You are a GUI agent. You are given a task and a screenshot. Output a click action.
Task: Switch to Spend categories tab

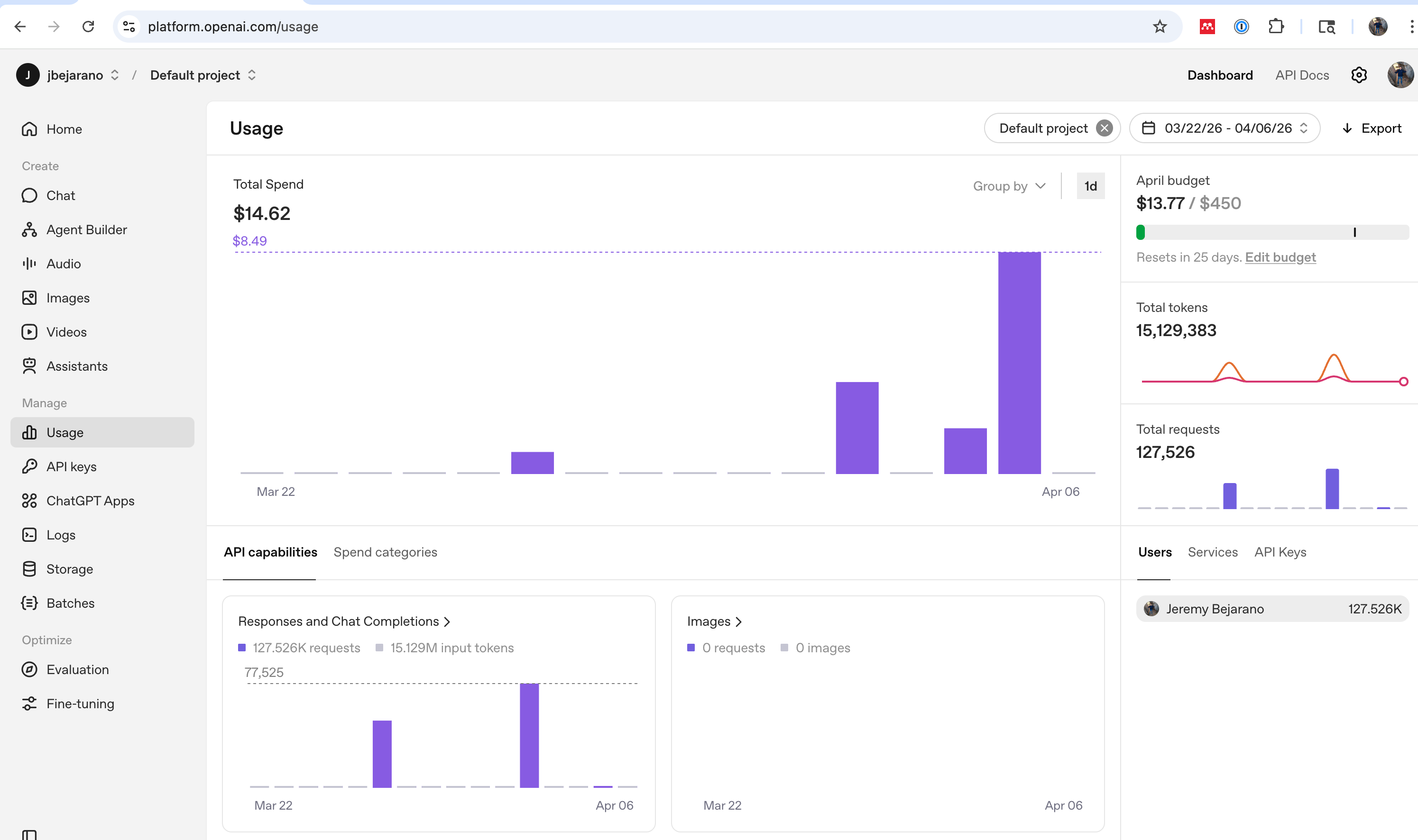385,552
